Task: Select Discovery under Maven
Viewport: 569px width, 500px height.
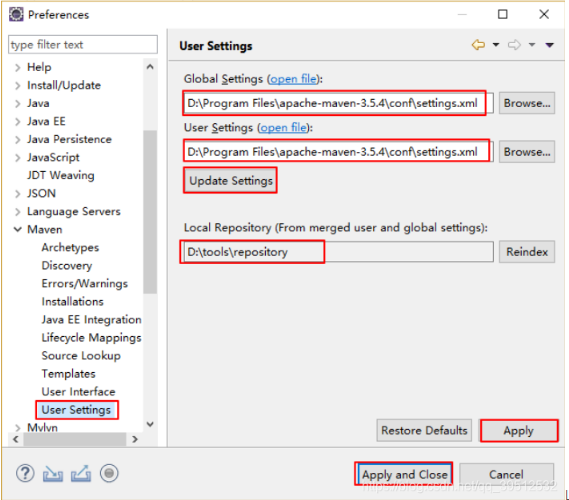Action: 67,266
